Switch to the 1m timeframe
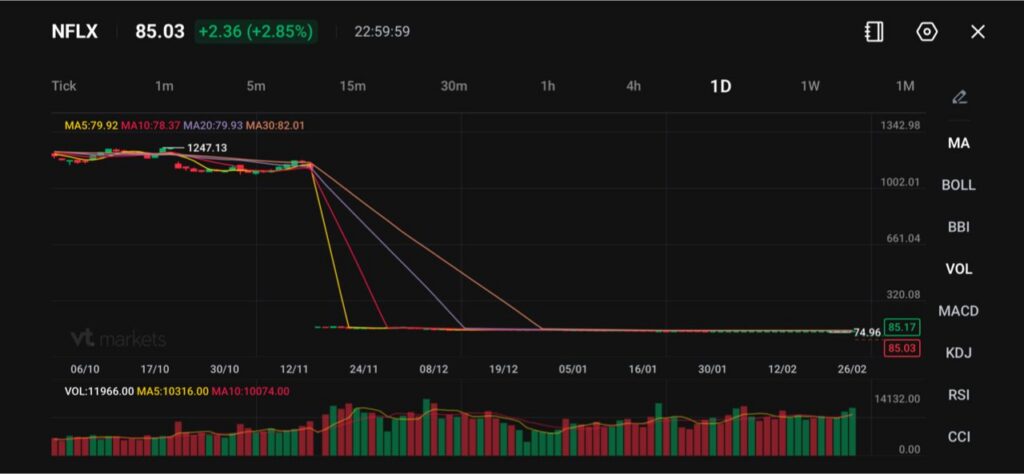 [164, 86]
